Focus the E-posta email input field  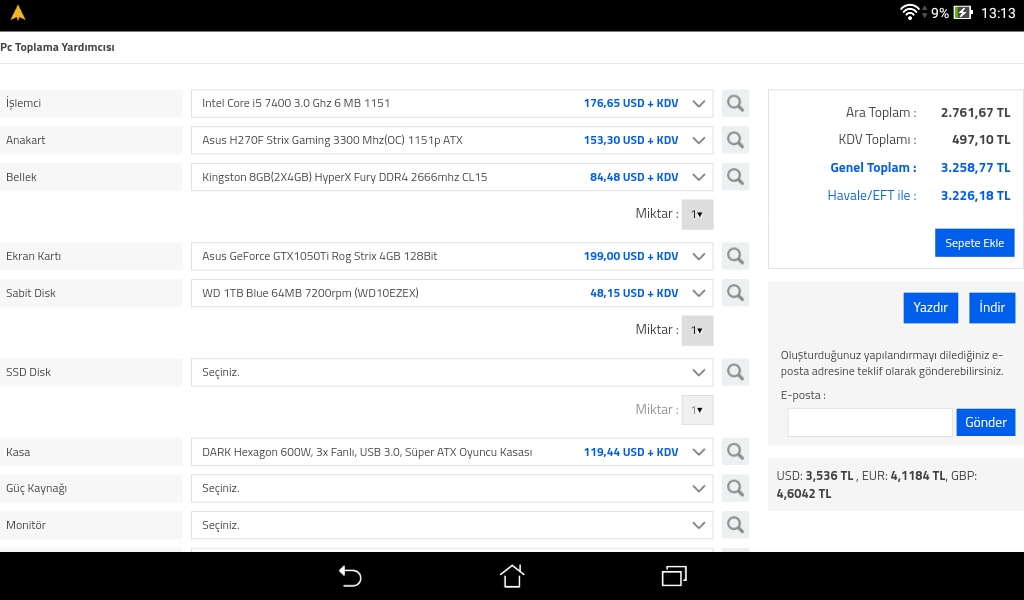tap(870, 422)
